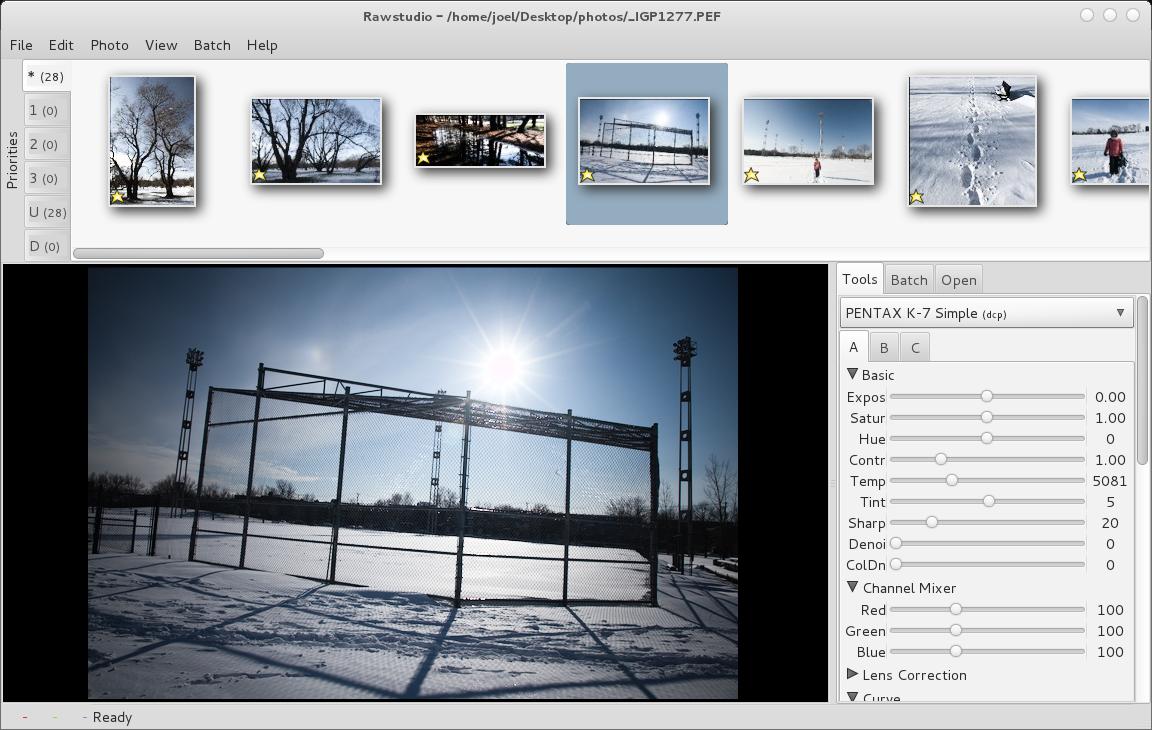The image size is (1152, 730).
Task: Select settings snapshot B tab
Action: pos(885,347)
